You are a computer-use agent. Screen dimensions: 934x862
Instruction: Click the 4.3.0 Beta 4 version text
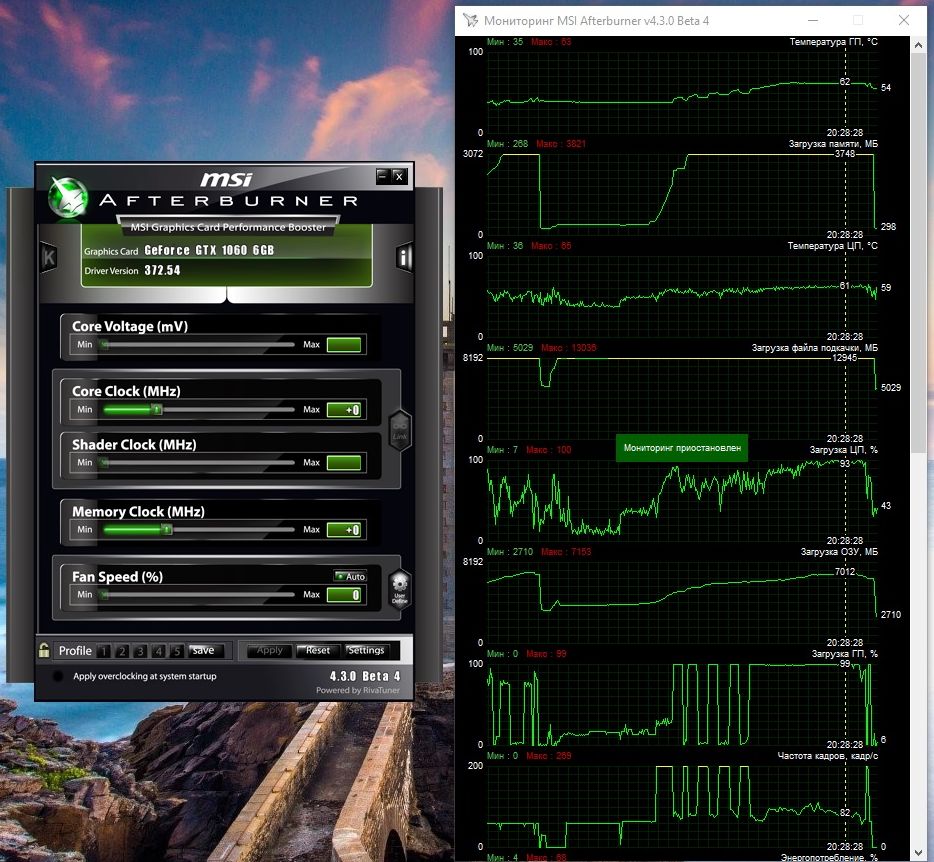(x=365, y=676)
